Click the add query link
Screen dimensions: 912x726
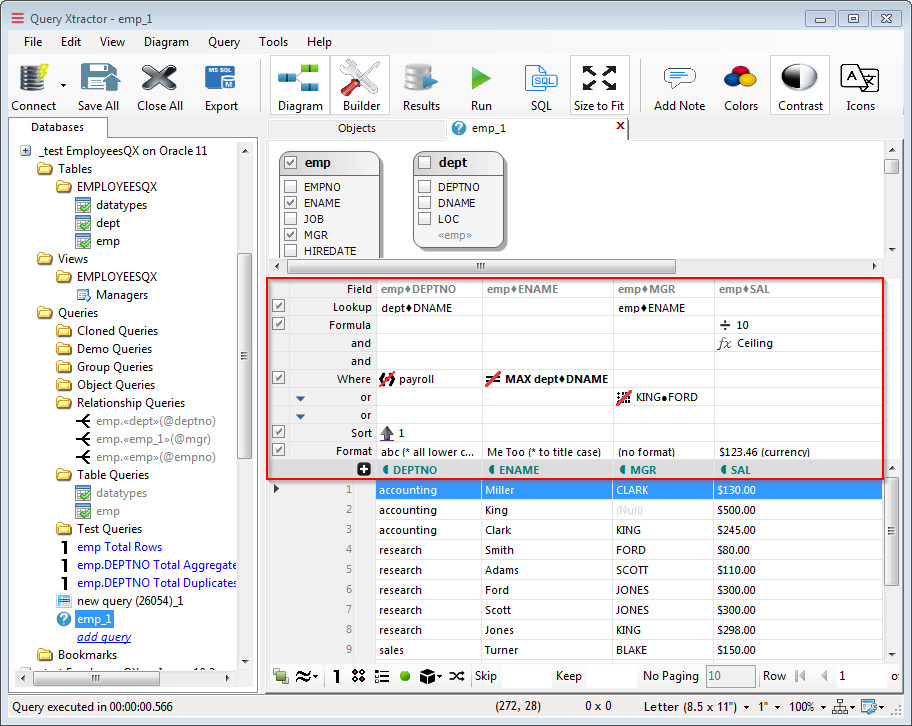[104, 637]
